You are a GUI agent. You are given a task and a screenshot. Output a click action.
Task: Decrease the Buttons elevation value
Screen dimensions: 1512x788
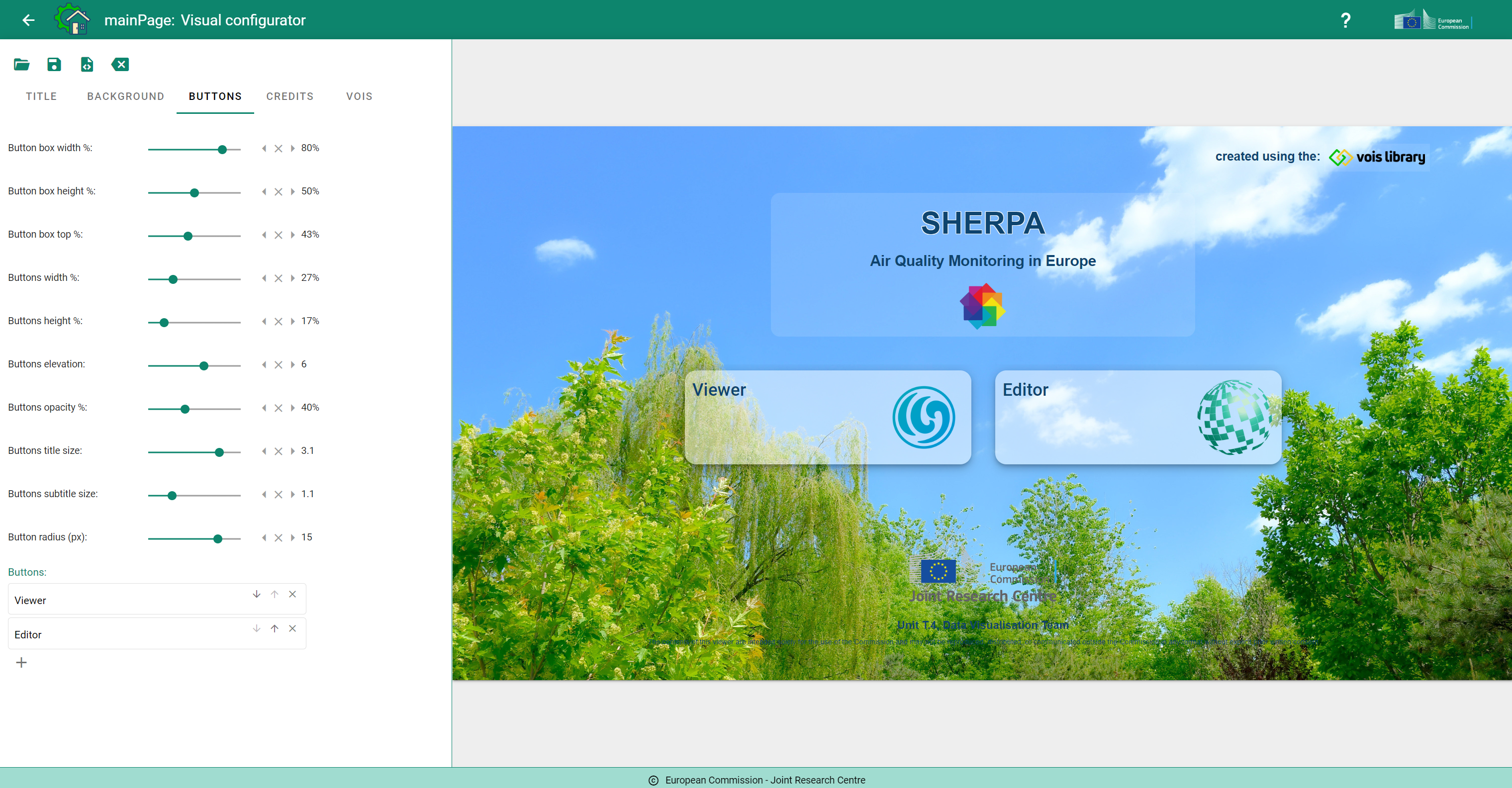pos(264,364)
